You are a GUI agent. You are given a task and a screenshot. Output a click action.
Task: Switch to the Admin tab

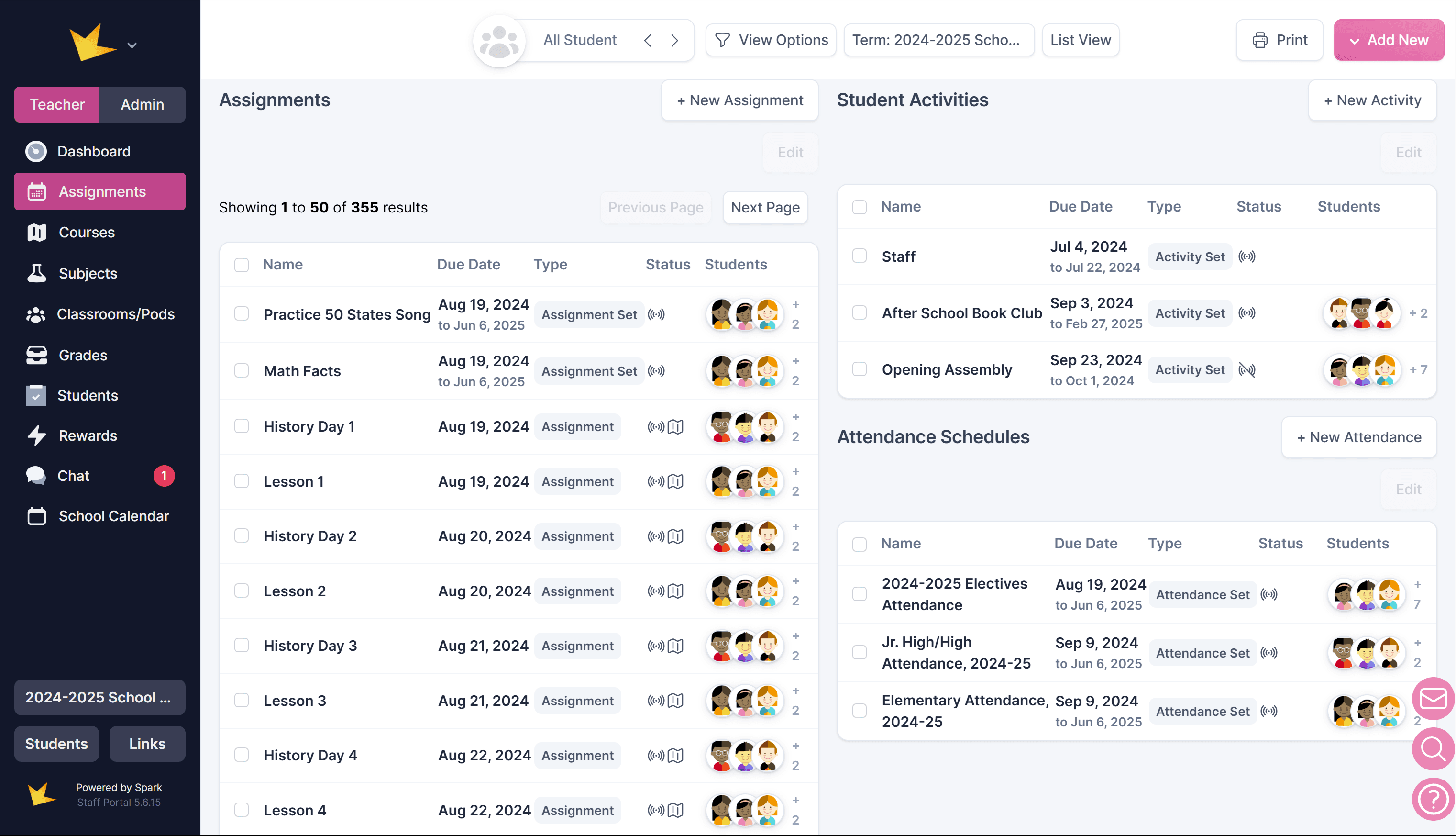143,104
